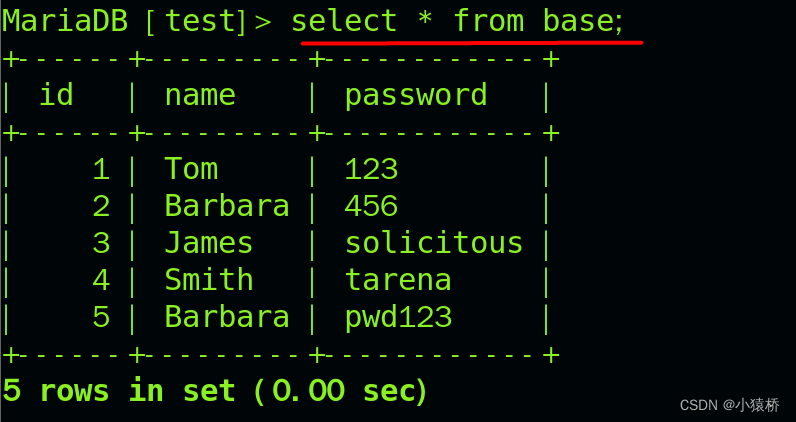The width and height of the screenshot is (796, 422).
Task: Click the password column header
Action: tap(416, 95)
